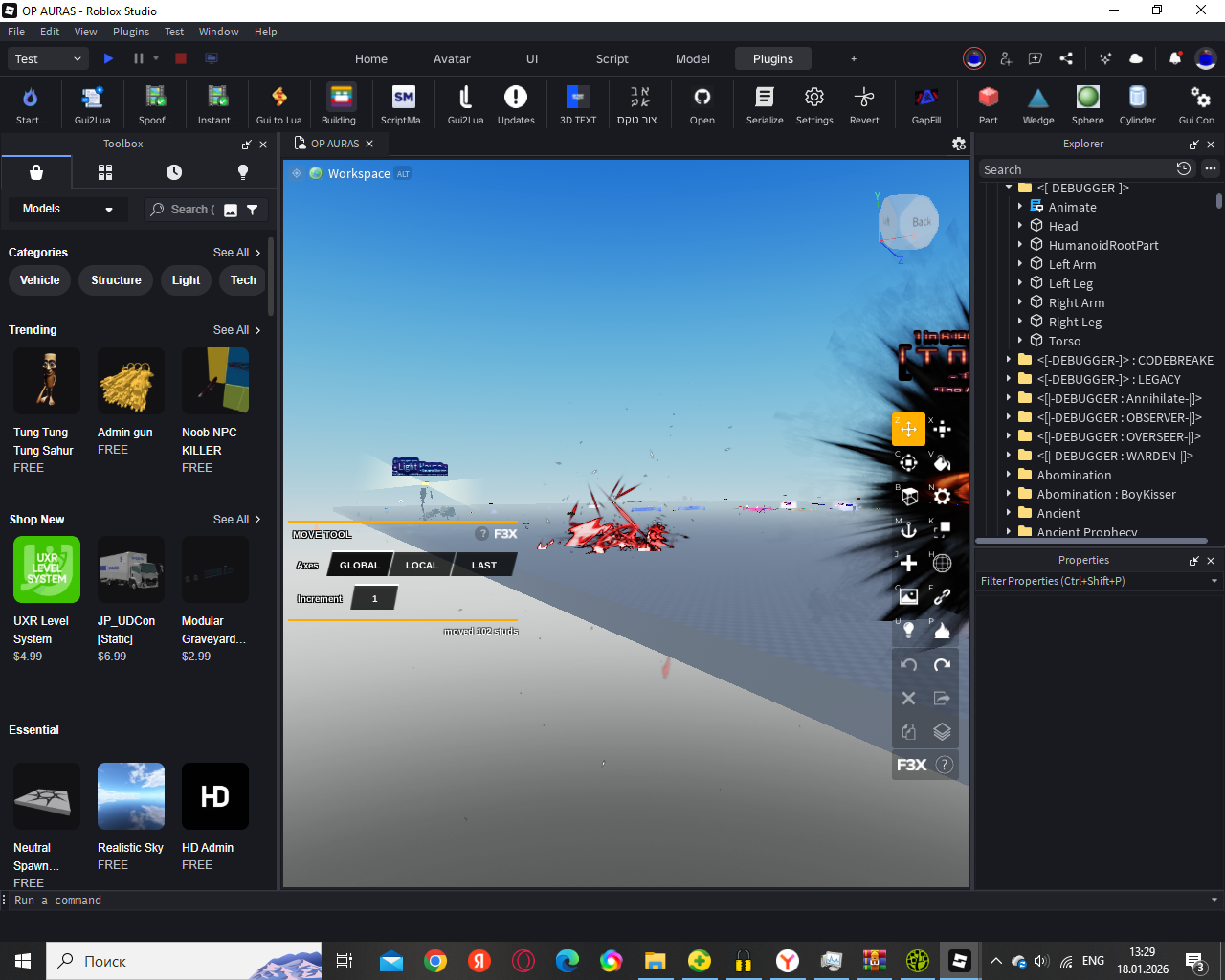Open File Explorer from the taskbar
Screen dimensions: 1225x980
(655, 961)
